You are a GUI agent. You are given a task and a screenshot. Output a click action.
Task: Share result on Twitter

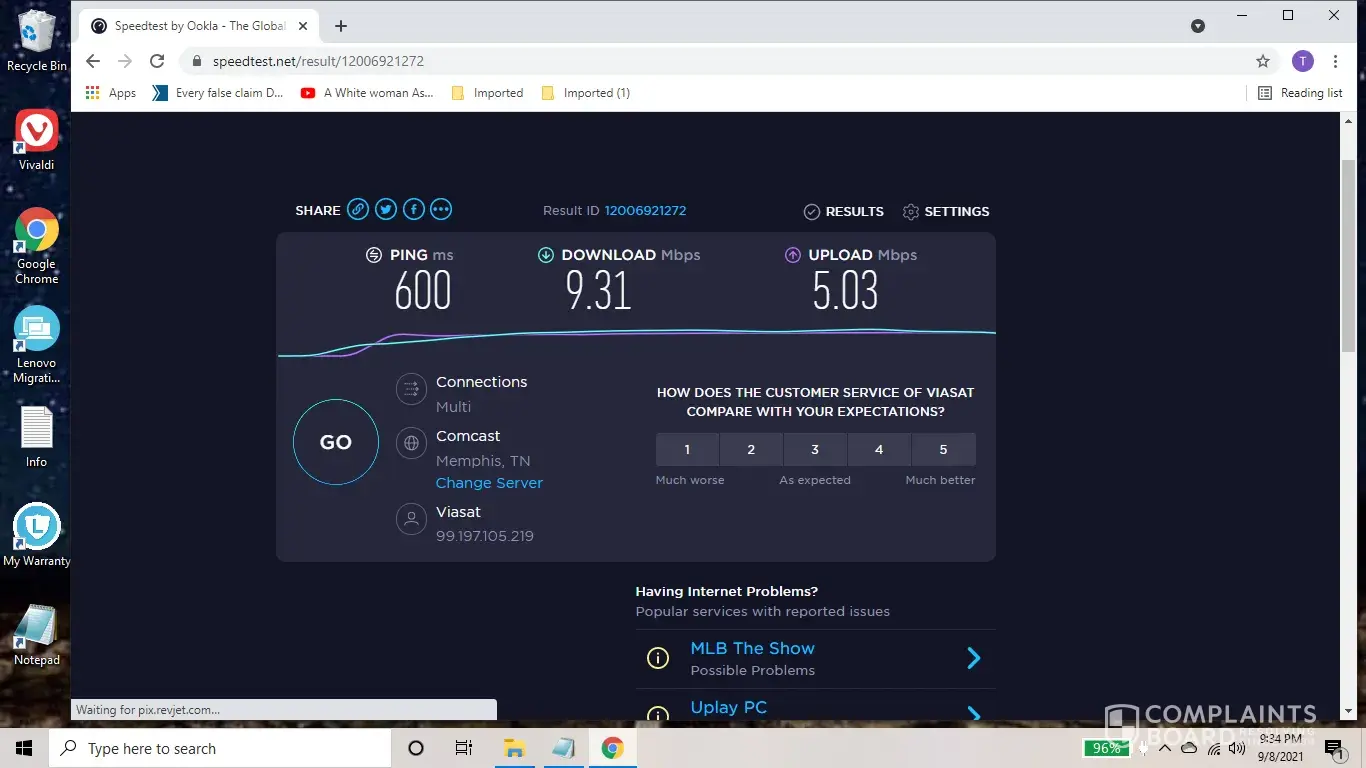click(386, 210)
